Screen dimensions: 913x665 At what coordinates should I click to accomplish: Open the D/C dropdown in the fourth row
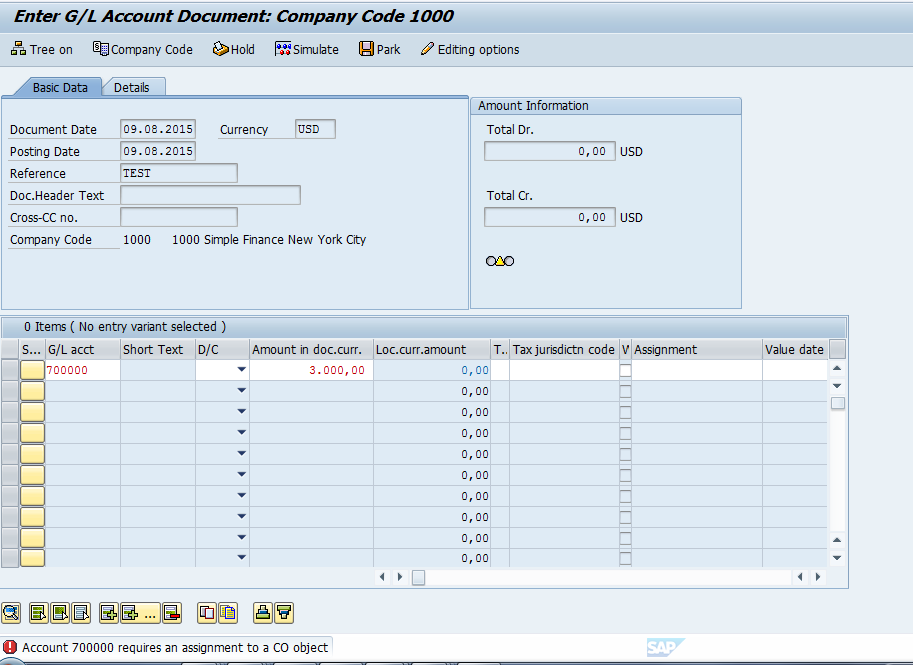[242, 433]
